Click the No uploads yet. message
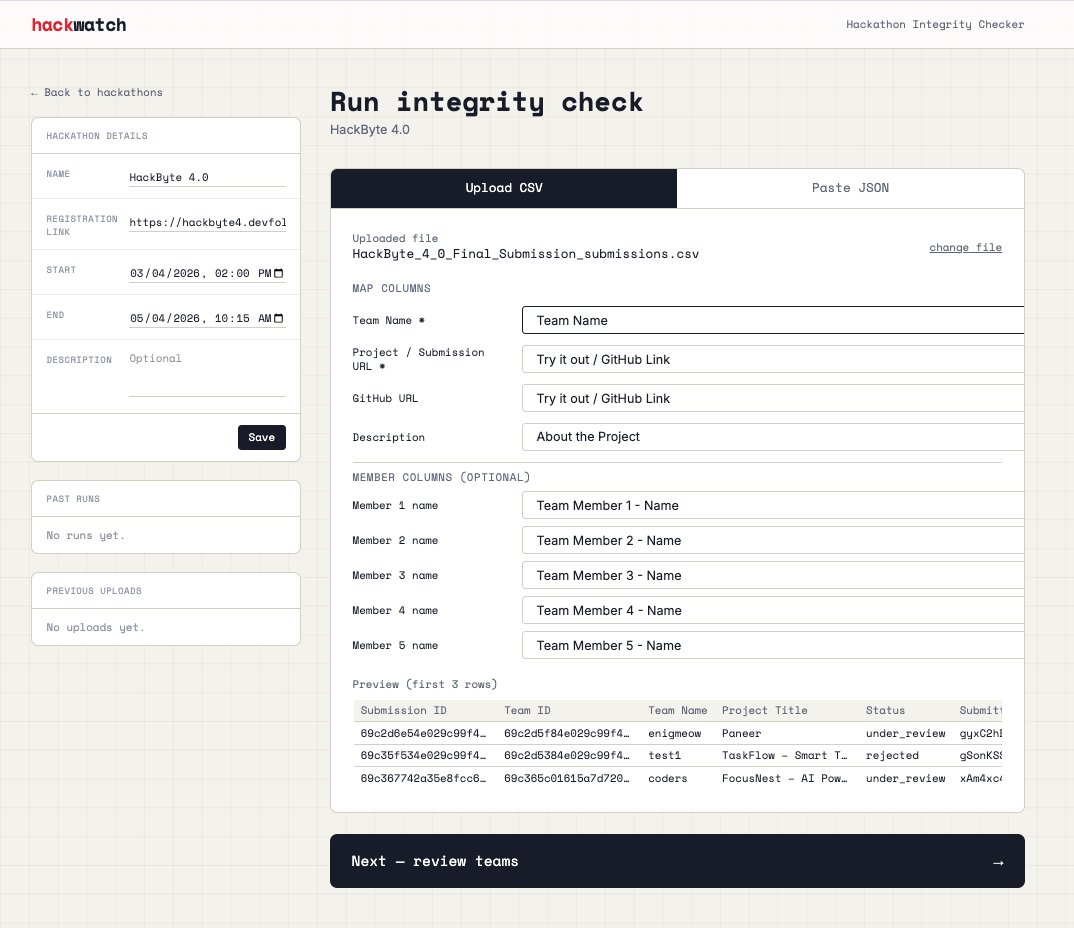This screenshot has width=1074, height=928. point(95,627)
